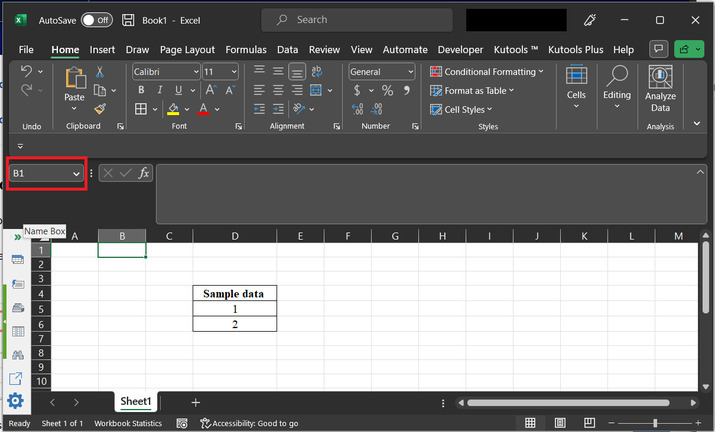The image size is (715, 432).
Task: Open the General number format dropdown
Action: (410, 72)
